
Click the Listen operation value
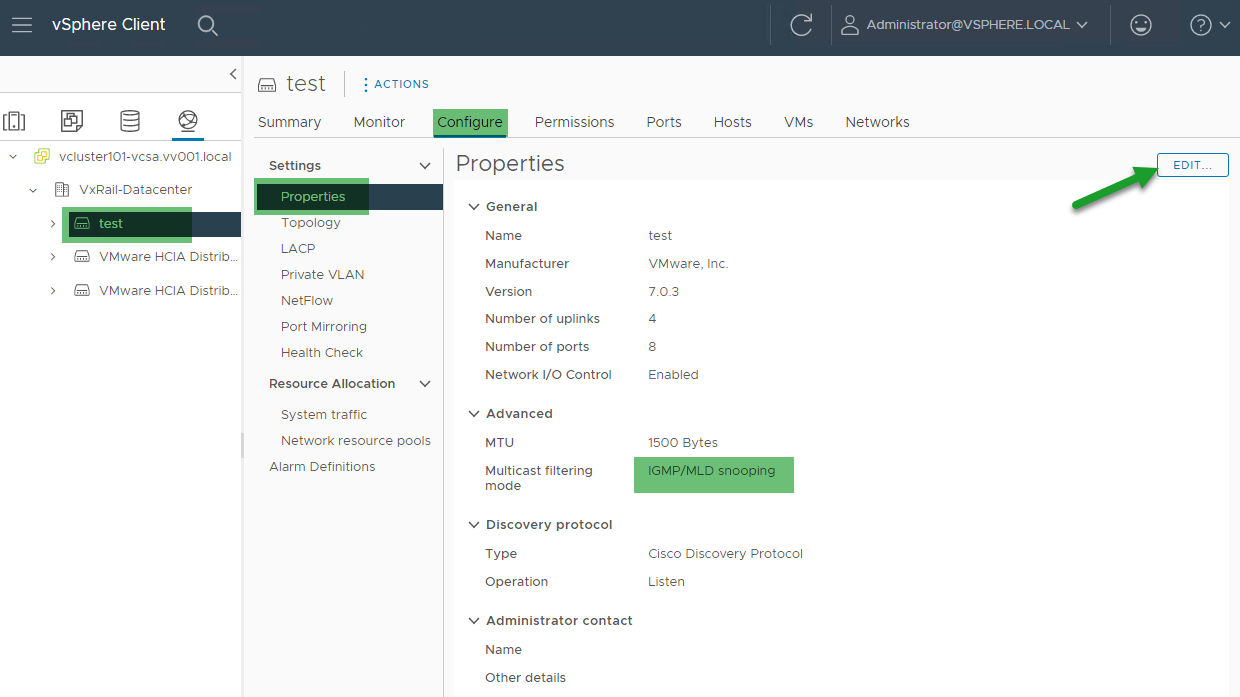pos(666,582)
